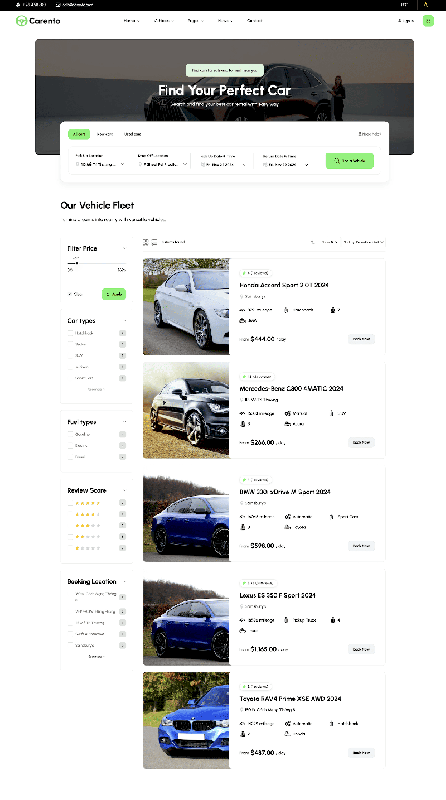Click the email icon in the top bar
Viewport: 446px width, 800px height.
coord(58,5)
